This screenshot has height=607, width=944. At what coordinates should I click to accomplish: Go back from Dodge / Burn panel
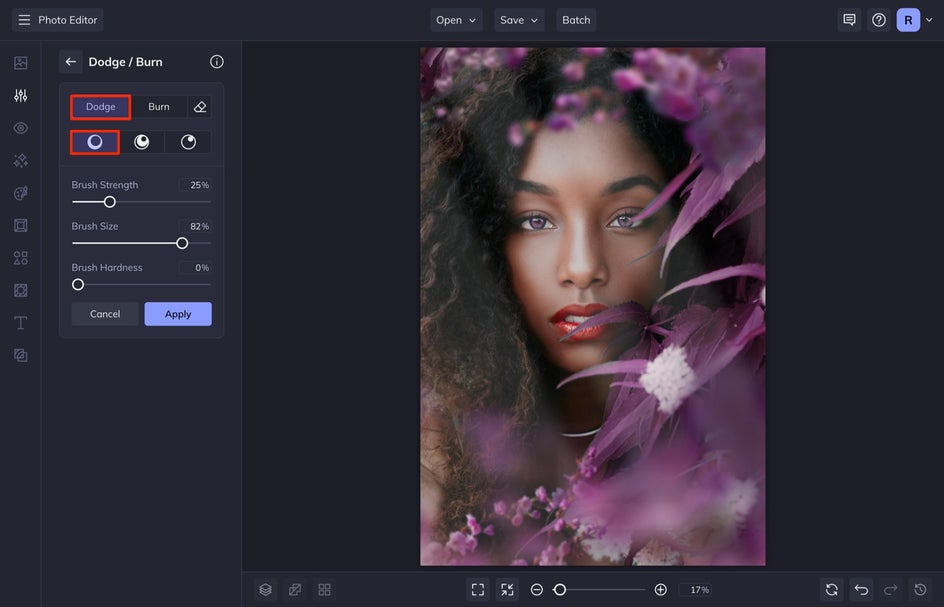tap(70, 61)
